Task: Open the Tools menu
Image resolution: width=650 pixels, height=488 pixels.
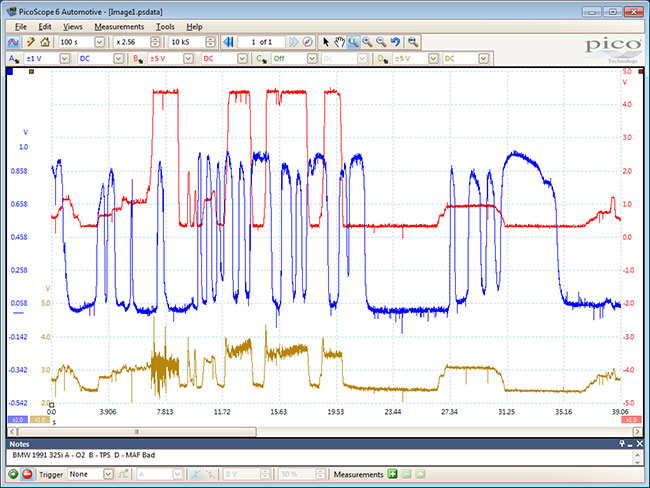Action: click(165, 27)
